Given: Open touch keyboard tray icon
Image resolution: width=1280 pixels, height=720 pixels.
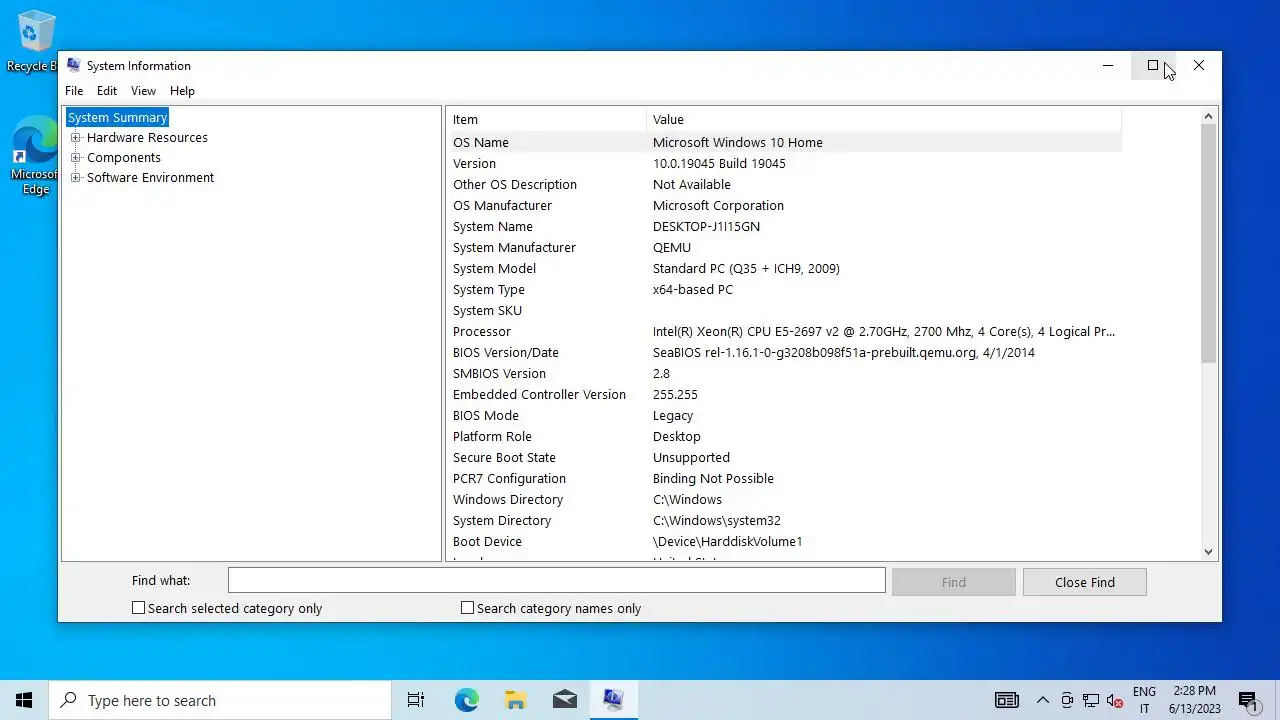Looking at the screenshot, I should click(1006, 700).
